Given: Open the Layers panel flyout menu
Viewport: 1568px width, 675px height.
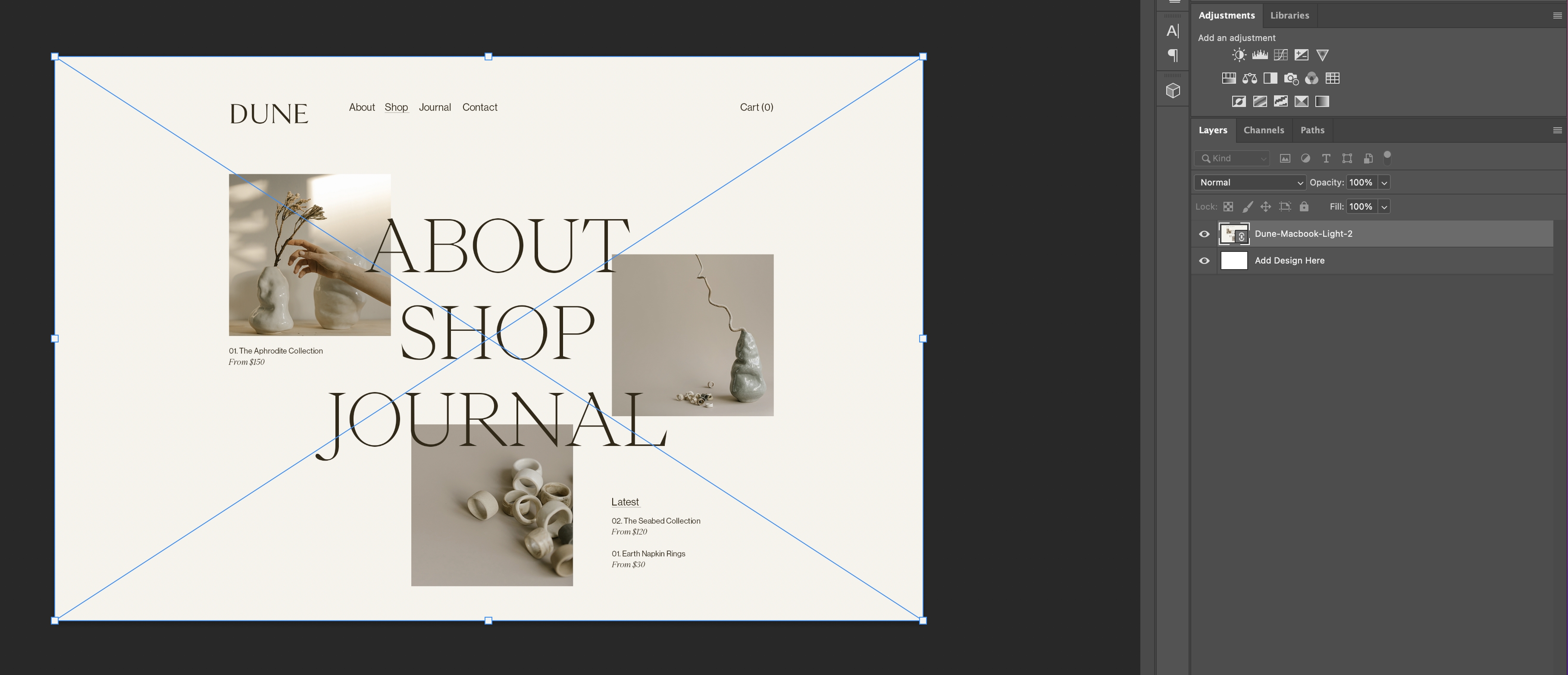Looking at the screenshot, I should click(x=1557, y=130).
